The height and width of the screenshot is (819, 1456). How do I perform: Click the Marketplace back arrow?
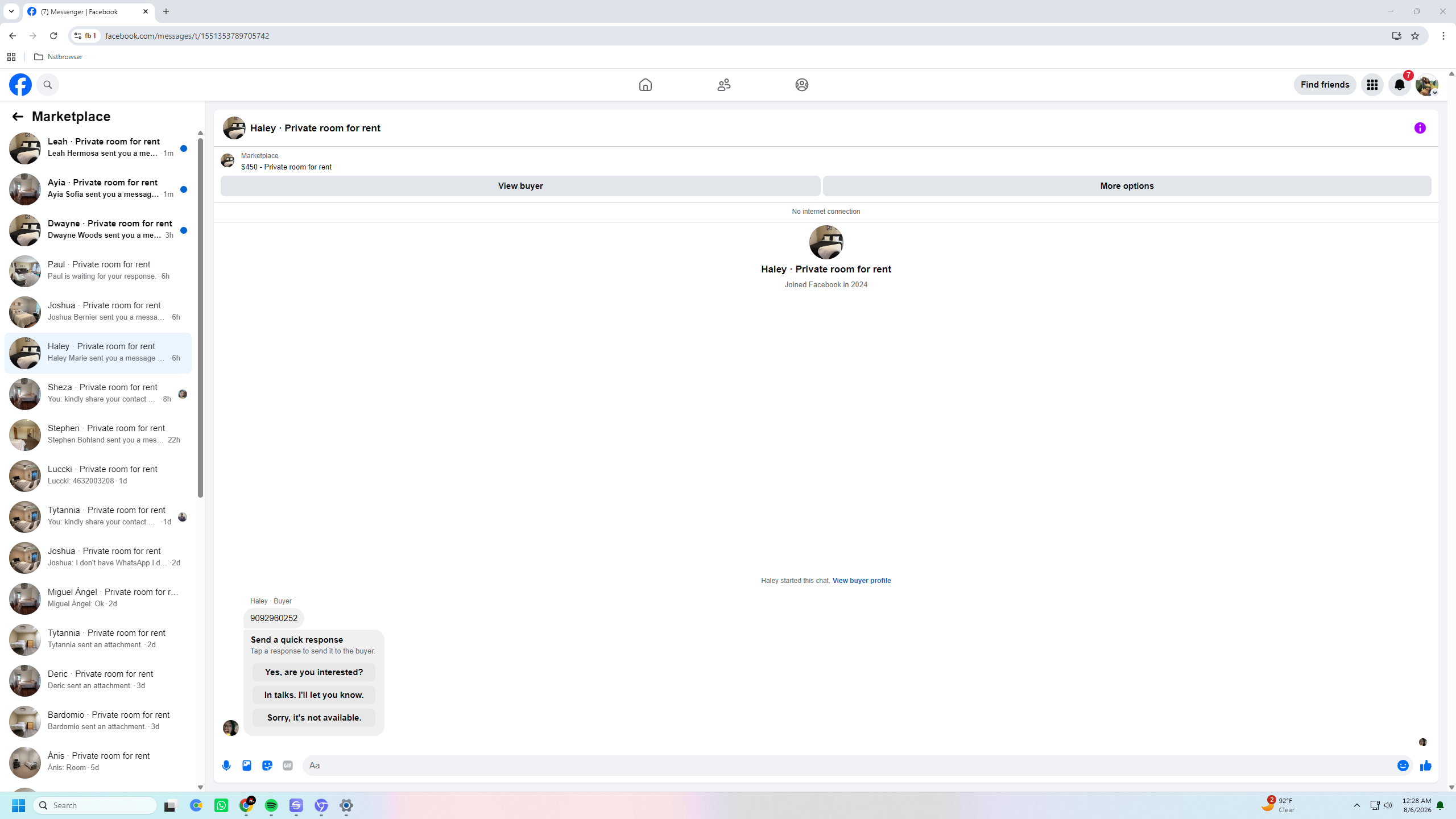point(18,117)
